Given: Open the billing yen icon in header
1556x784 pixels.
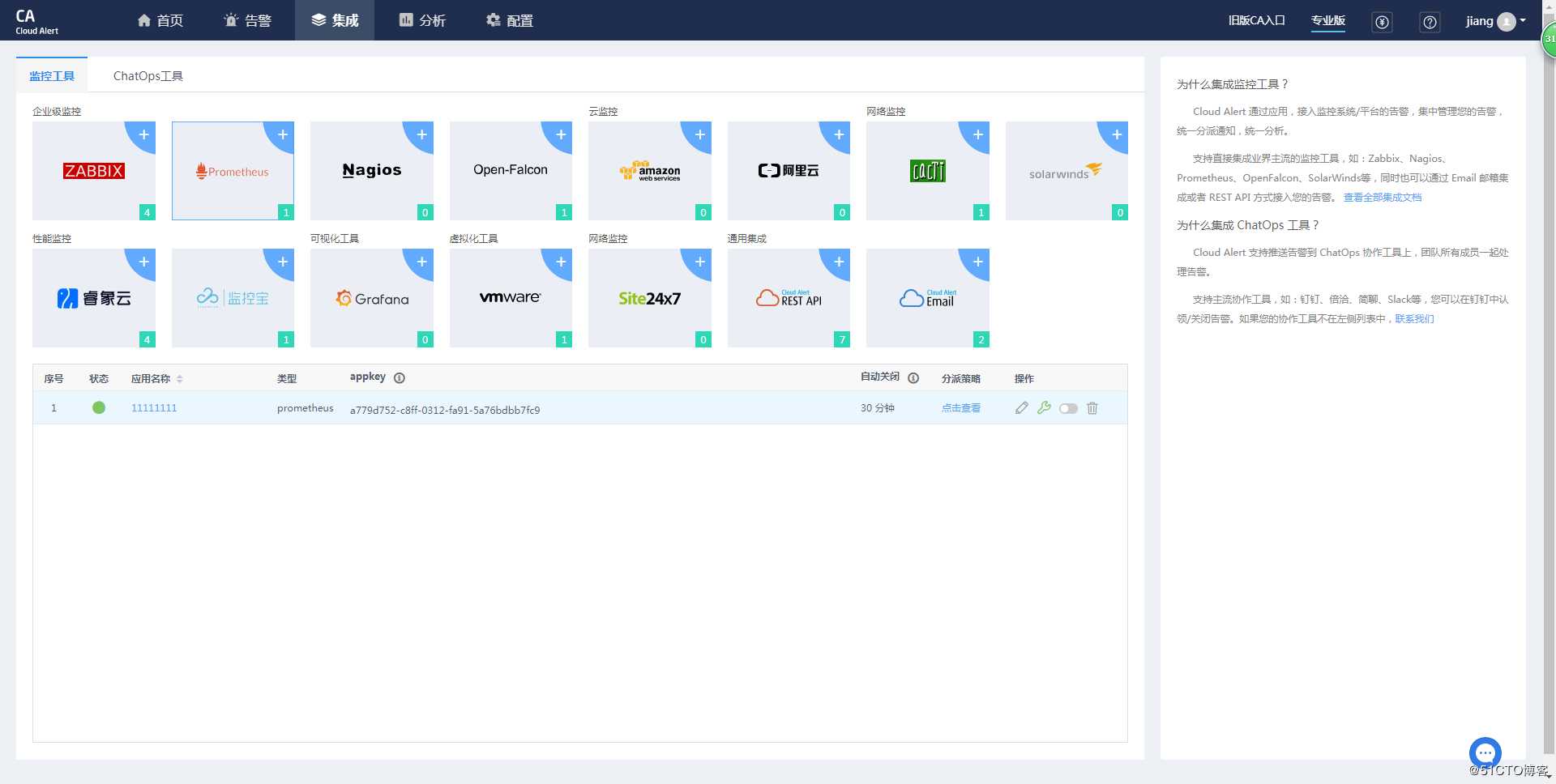Looking at the screenshot, I should (1382, 22).
